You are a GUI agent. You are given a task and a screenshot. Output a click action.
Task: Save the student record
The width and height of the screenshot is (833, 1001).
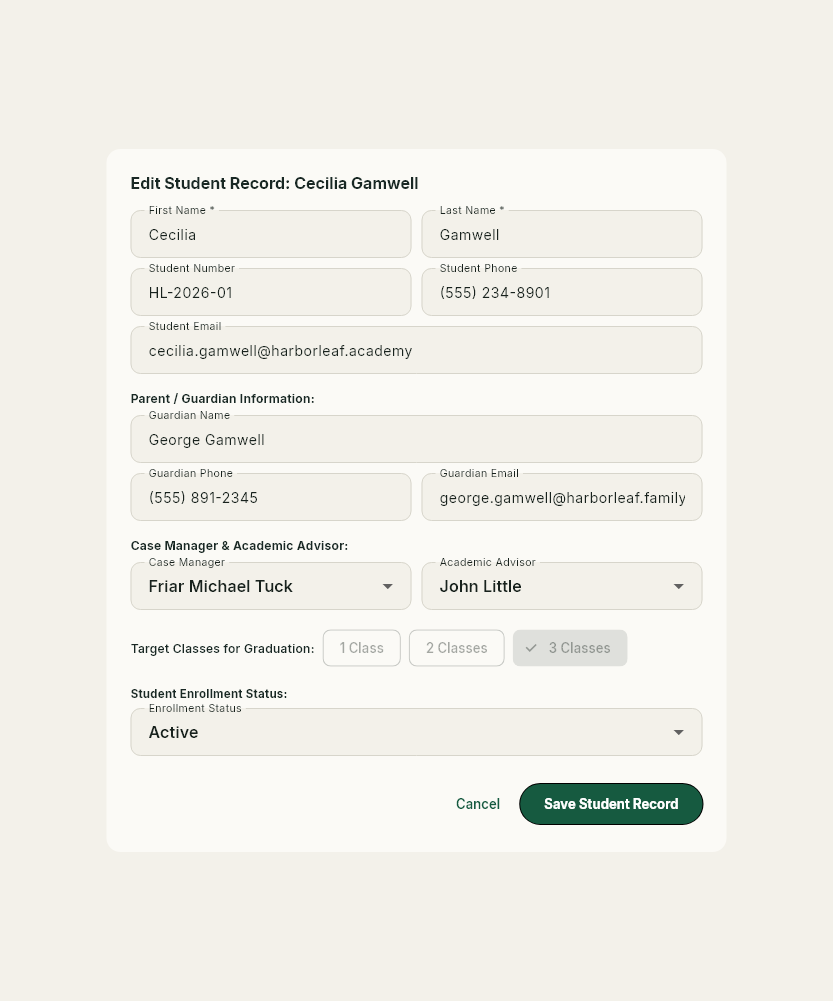pyautogui.click(x=611, y=804)
